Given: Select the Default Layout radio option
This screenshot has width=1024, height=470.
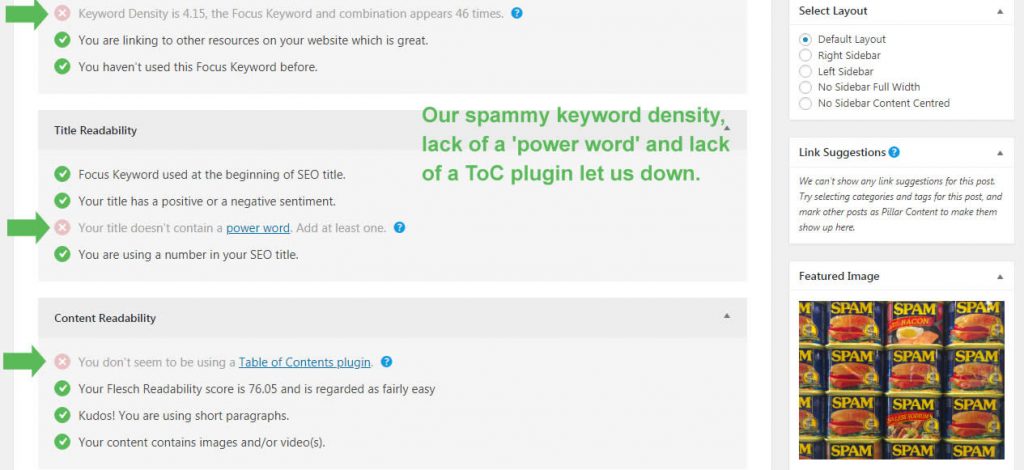Looking at the screenshot, I should (805, 39).
